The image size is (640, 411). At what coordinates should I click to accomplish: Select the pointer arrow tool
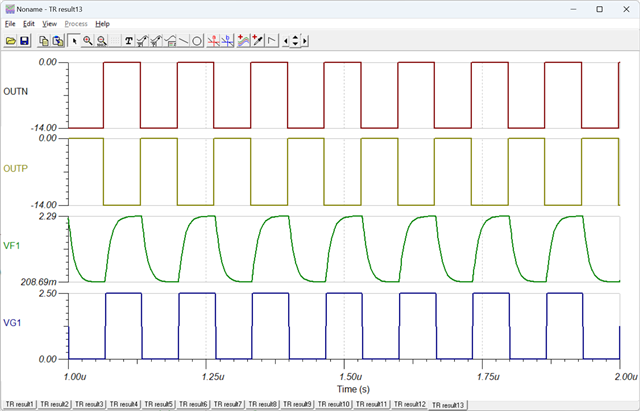click(x=74, y=41)
